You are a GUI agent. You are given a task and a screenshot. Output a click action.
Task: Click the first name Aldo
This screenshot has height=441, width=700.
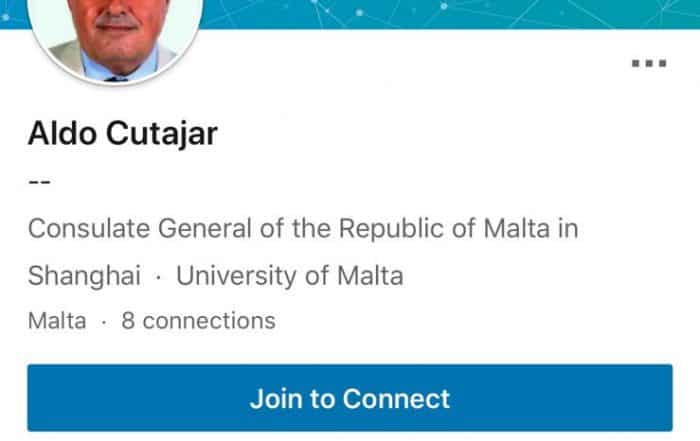click(x=63, y=133)
